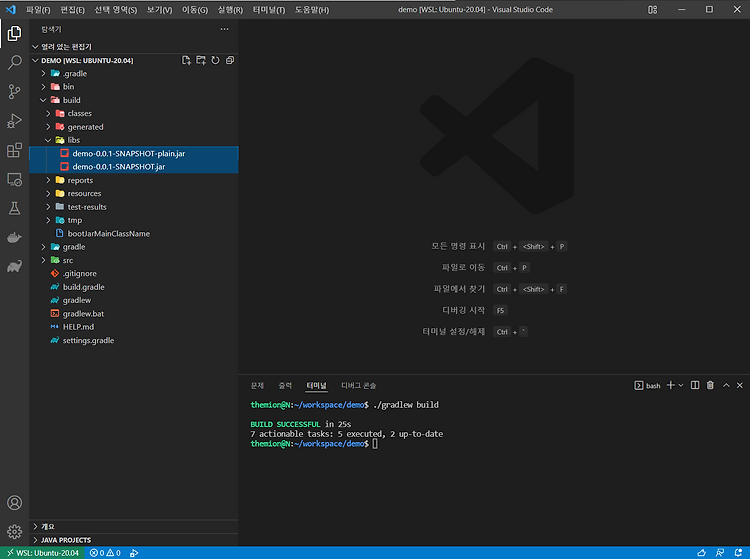This screenshot has height=559, width=750.
Task: Click the terminal prompt input area
Action: tap(375, 444)
